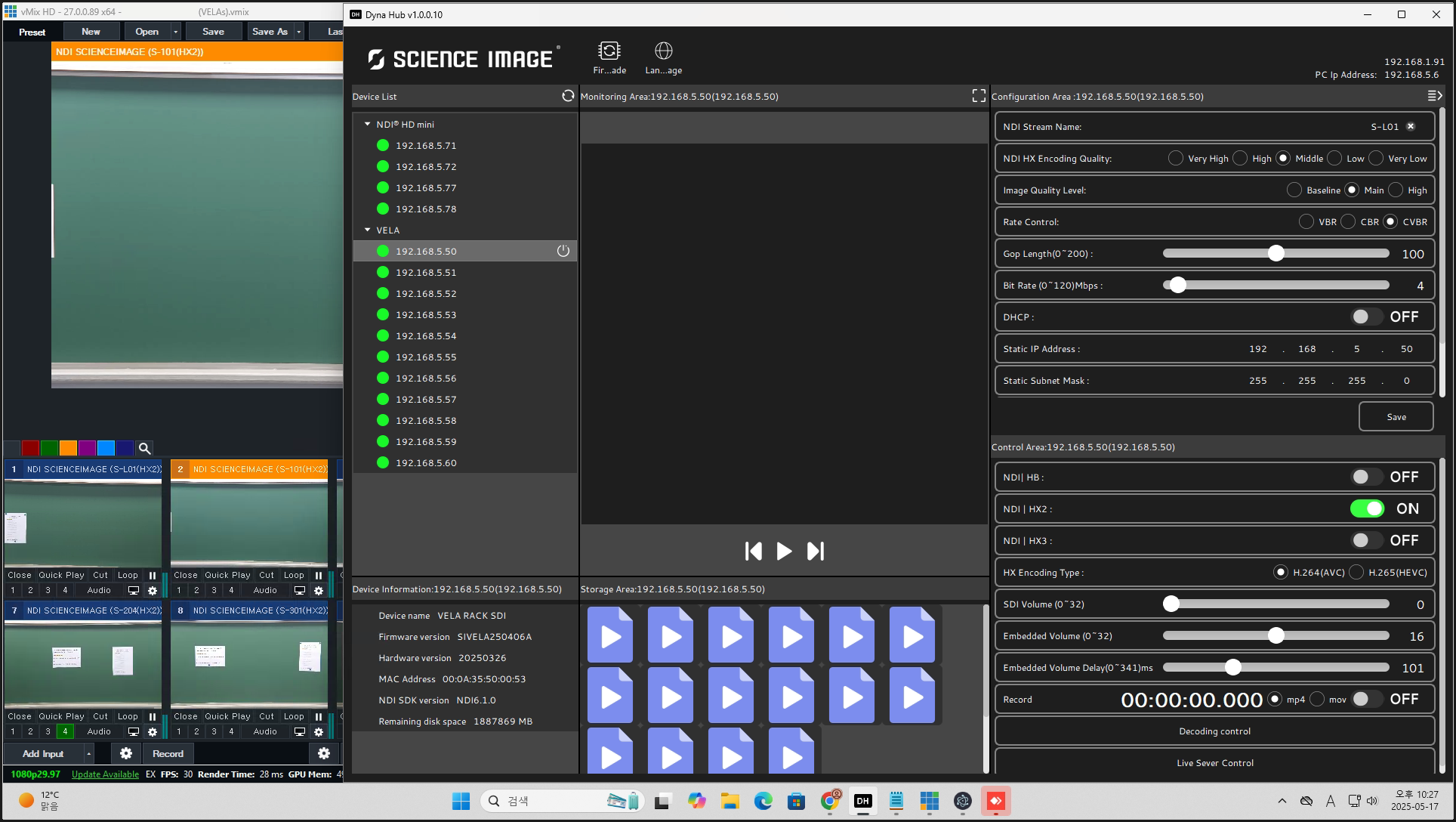
Task: Click monitor icon on vMix input 2
Action: (x=300, y=591)
